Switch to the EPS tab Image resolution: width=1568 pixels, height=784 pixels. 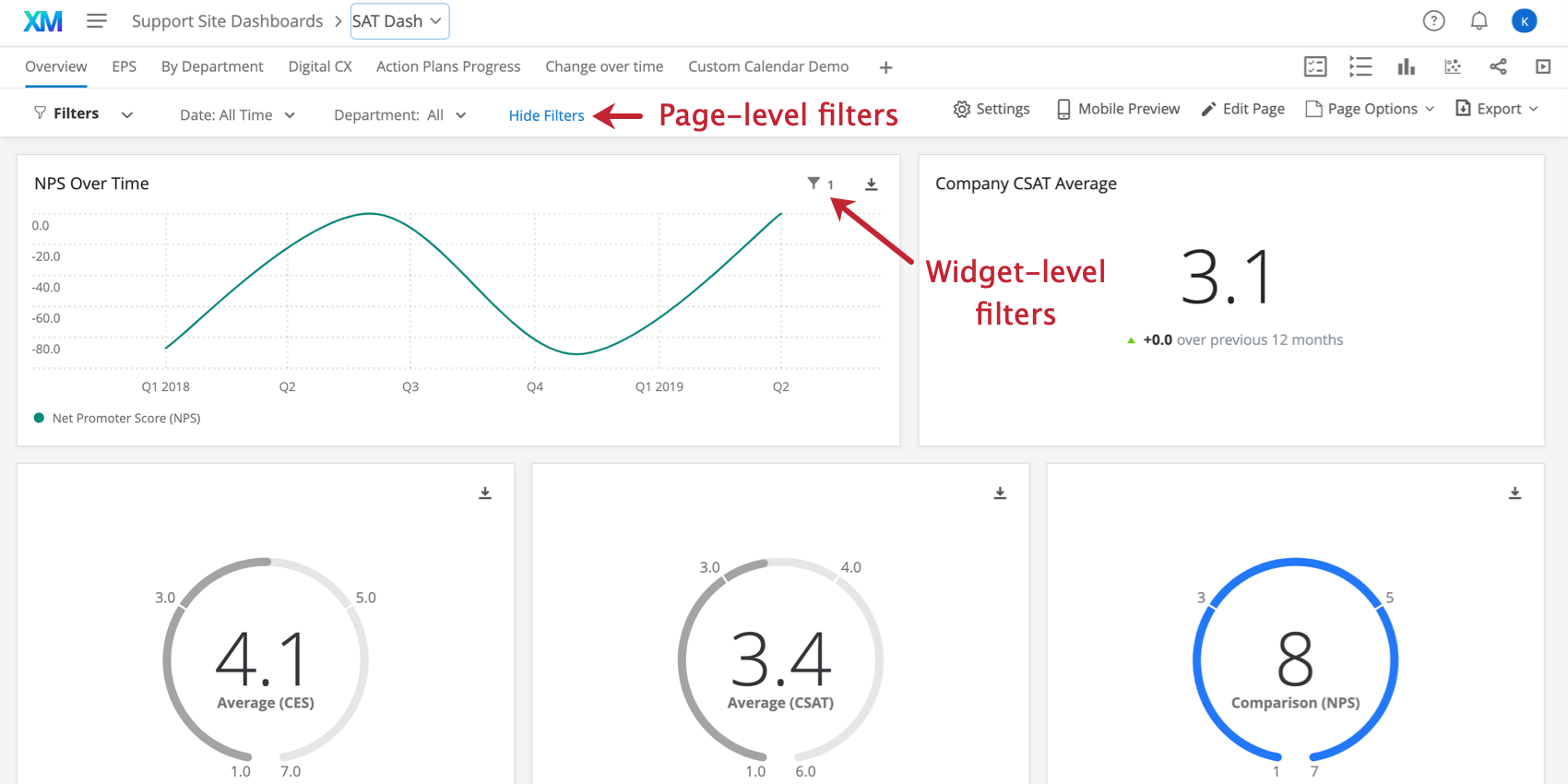[124, 66]
